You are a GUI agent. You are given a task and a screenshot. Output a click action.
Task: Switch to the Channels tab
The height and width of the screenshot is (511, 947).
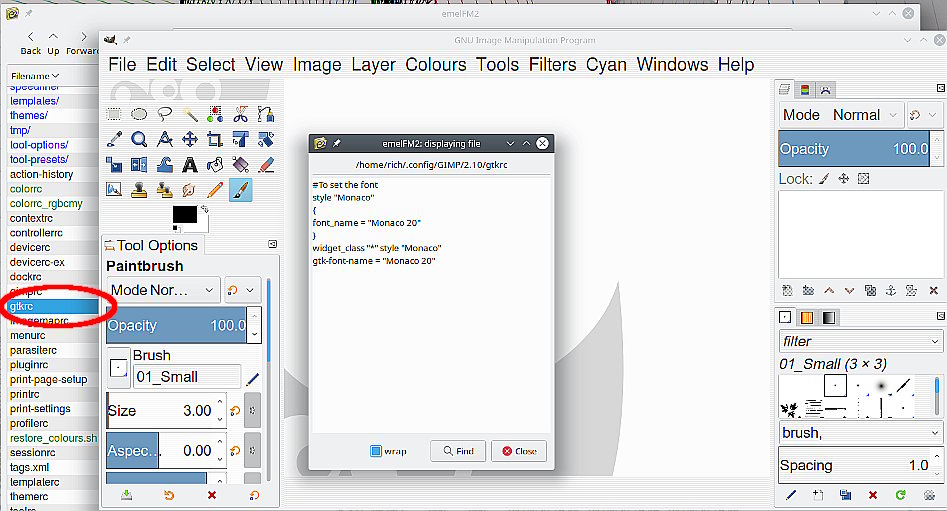[x=804, y=90]
